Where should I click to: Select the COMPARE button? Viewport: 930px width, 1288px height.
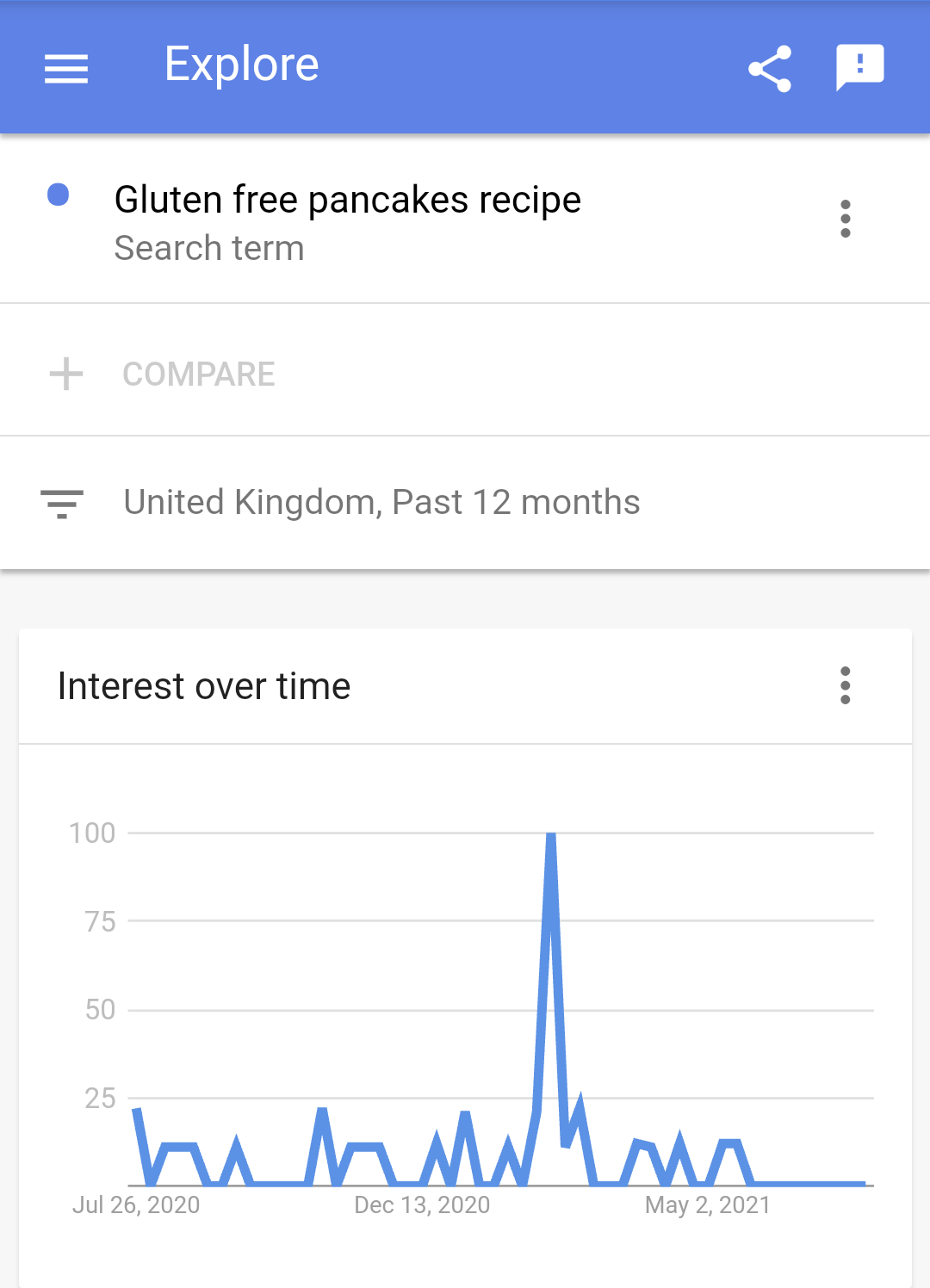[x=199, y=375]
